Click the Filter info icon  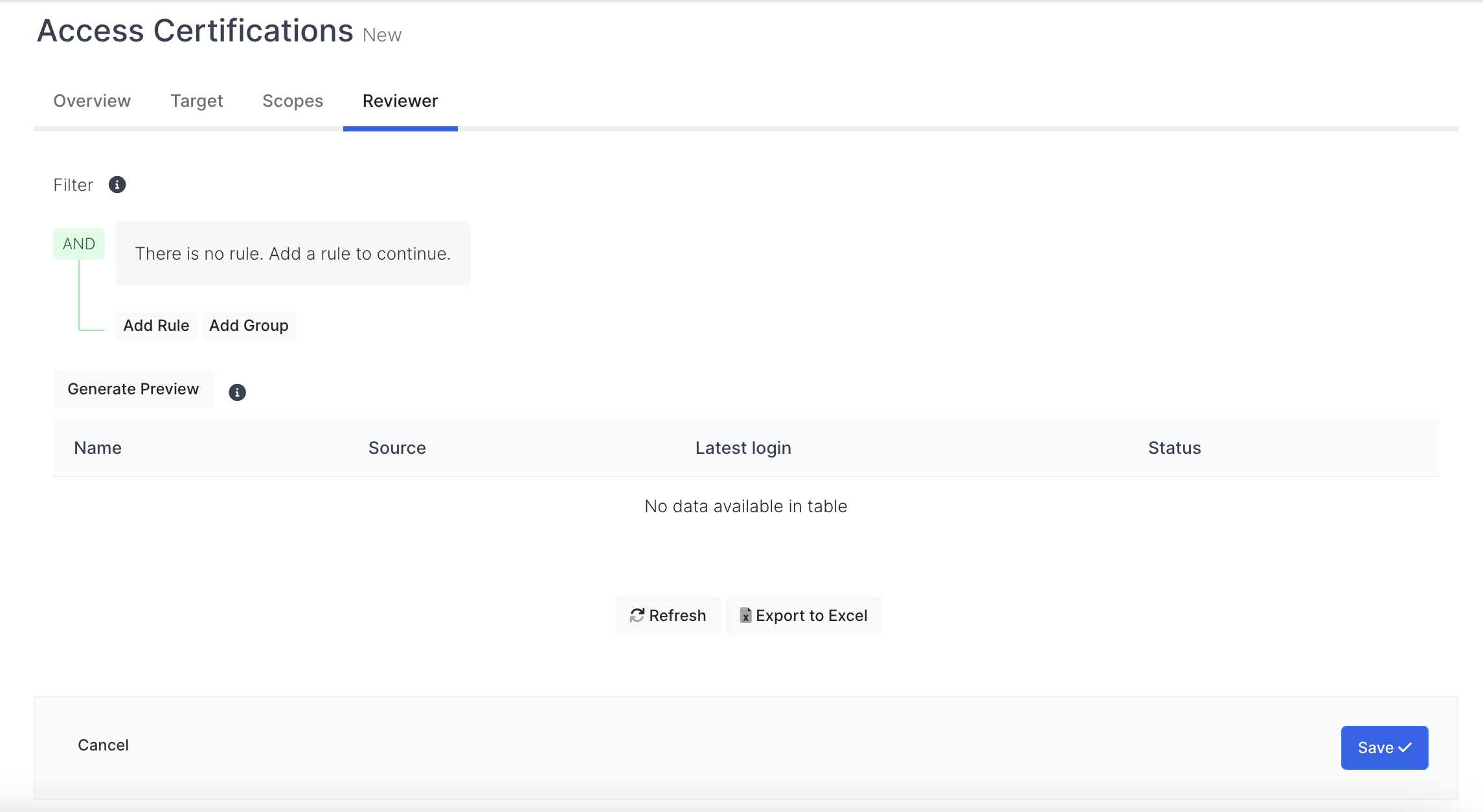tap(117, 185)
